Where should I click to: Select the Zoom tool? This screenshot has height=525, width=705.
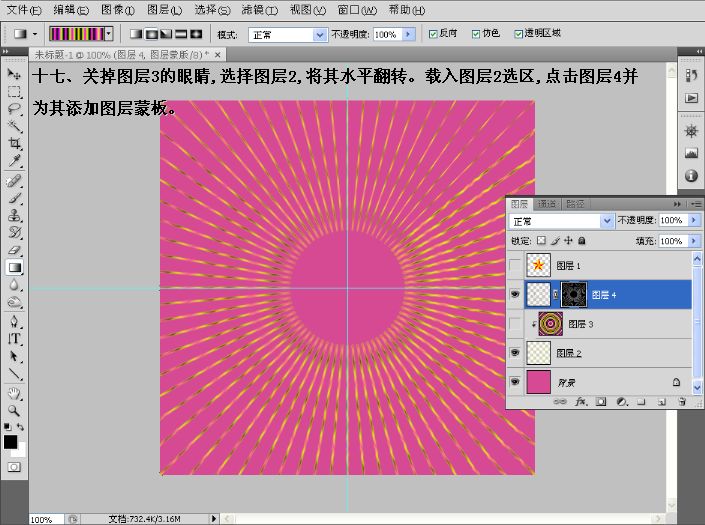[x=14, y=410]
